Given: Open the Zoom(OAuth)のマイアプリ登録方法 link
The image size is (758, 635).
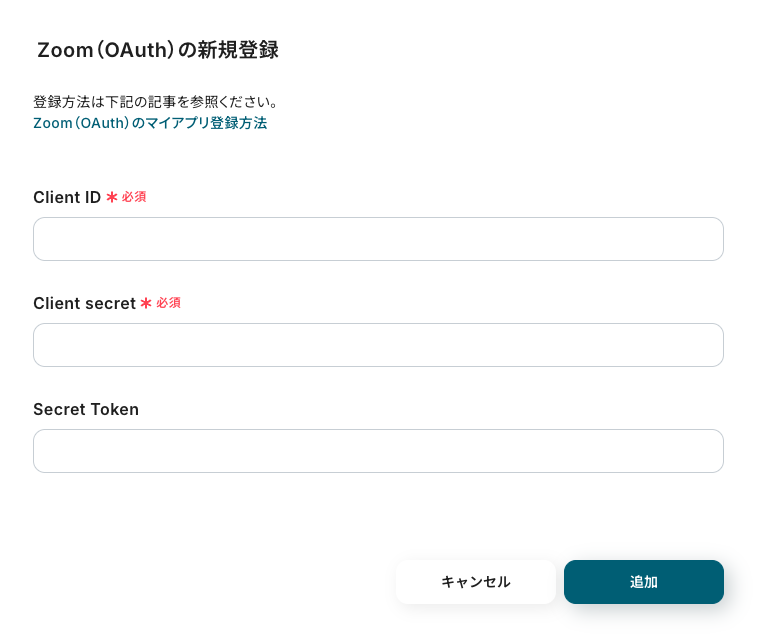Looking at the screenshot, I should point(150,123).
